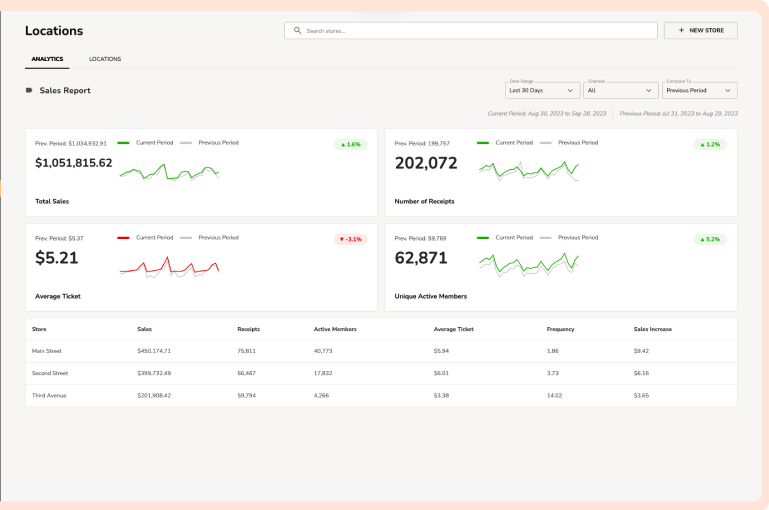The height and width of the screenshot is (510, 769).
Task: Select the Second Street store row
Action: coord(381,373)
